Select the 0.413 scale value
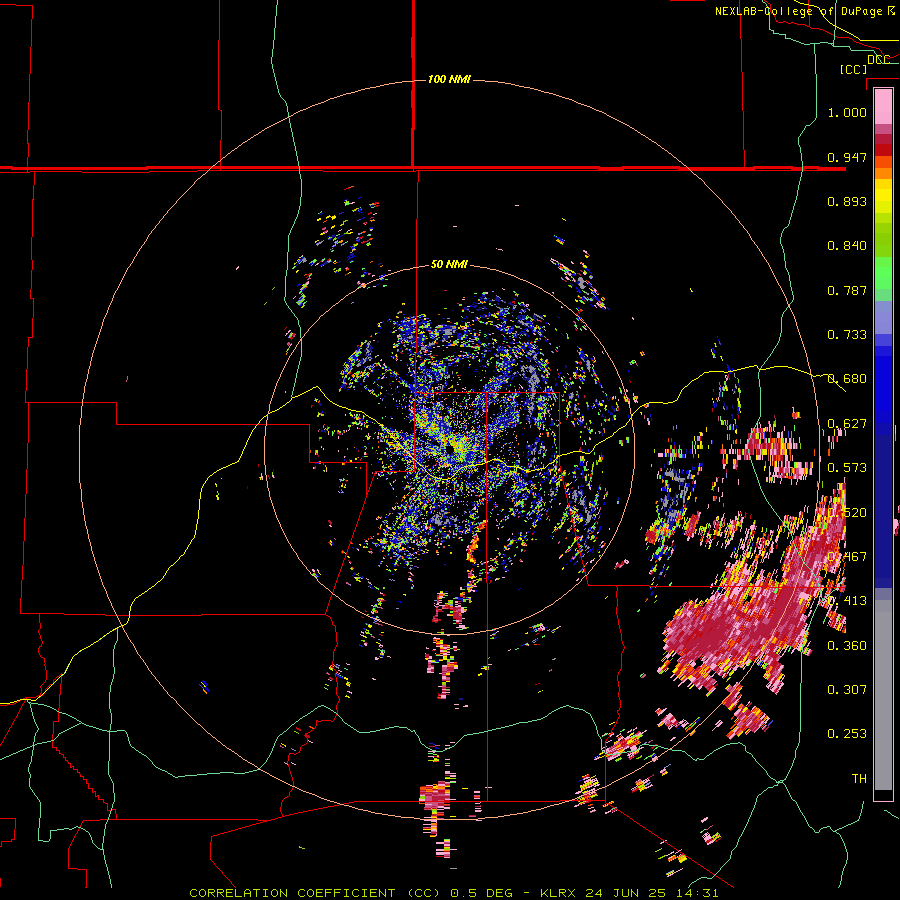Image resolution: width=900 pixels, height=900 pixels. click(x=847, y=601)
